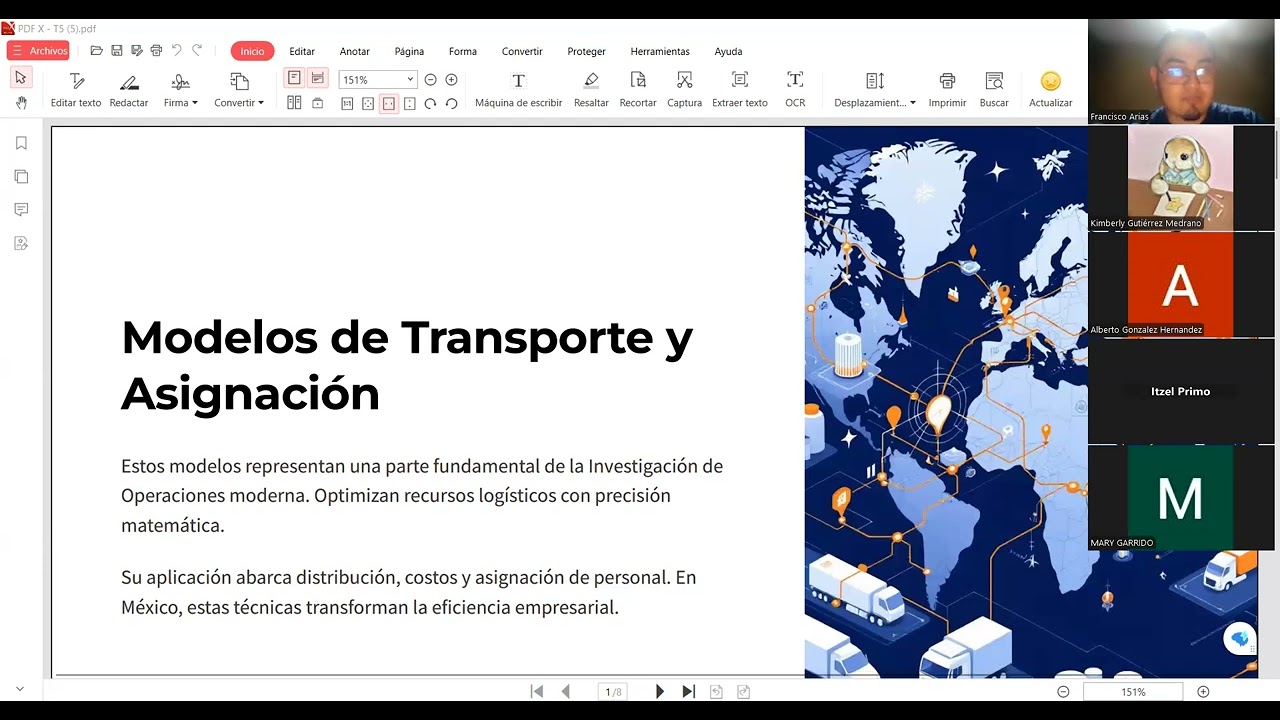This screenshot has height=720, width=1280.
Task: Toggle the fit width icon
Action: click(389, 103)
